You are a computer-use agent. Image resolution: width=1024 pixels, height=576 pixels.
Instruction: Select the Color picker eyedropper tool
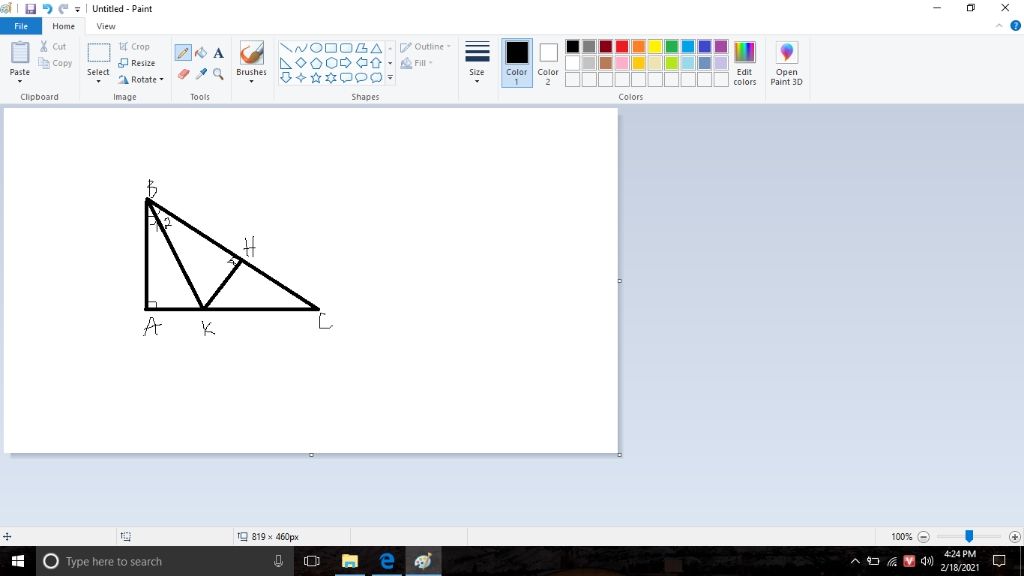pos(201,74)
